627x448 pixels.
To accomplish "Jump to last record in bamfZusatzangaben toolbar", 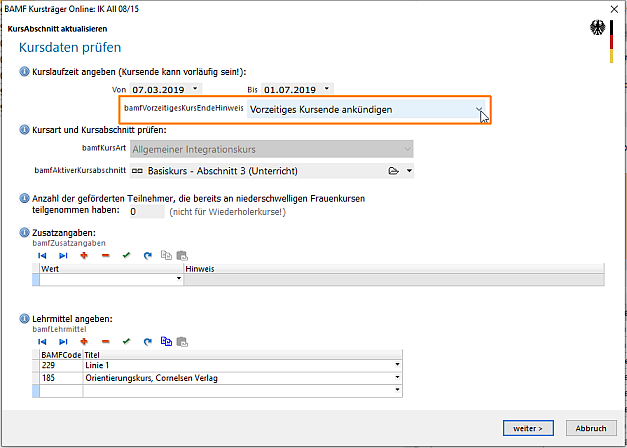I will point(63,256).
